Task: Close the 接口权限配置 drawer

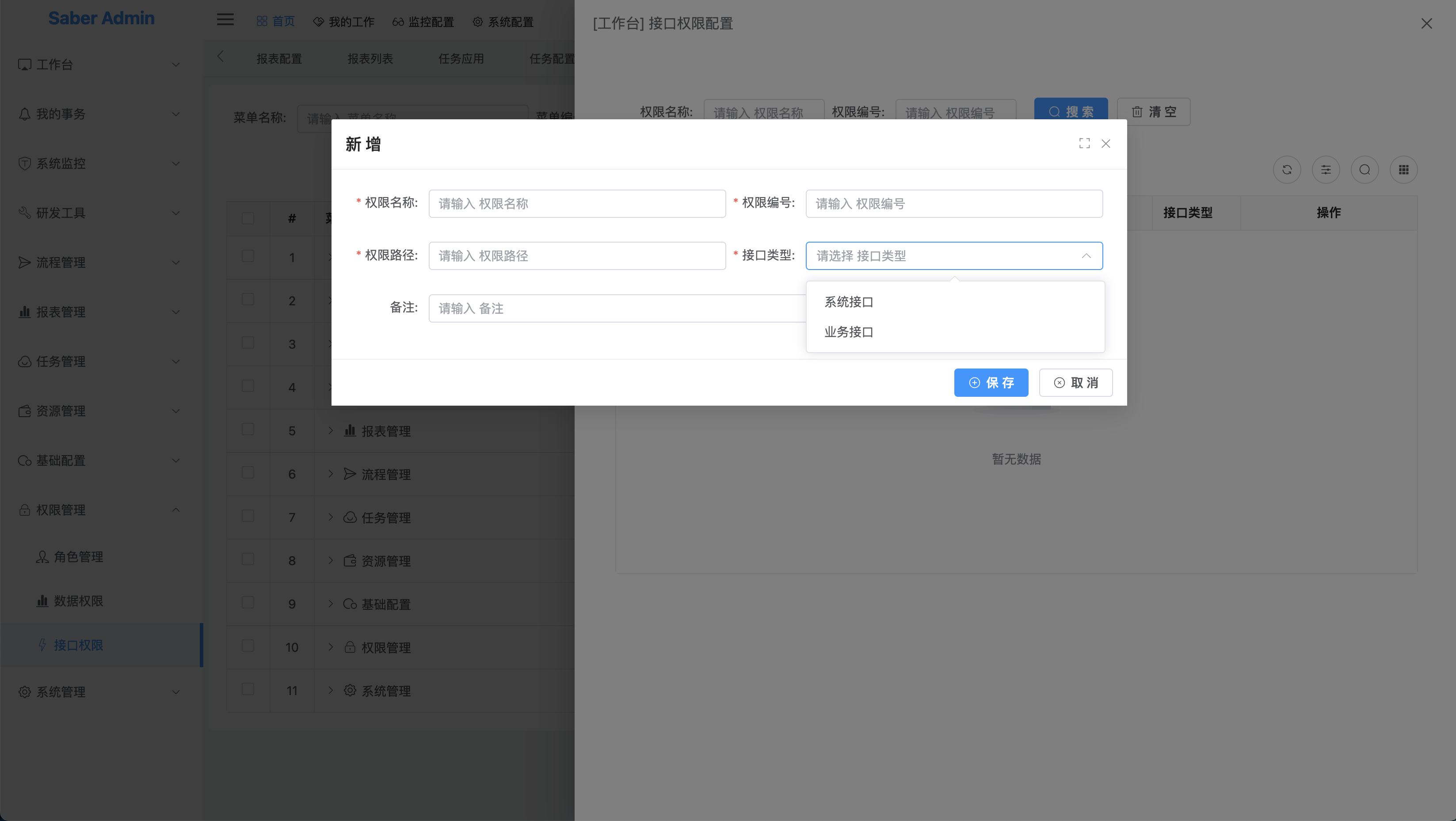Action: [1427, 23]
